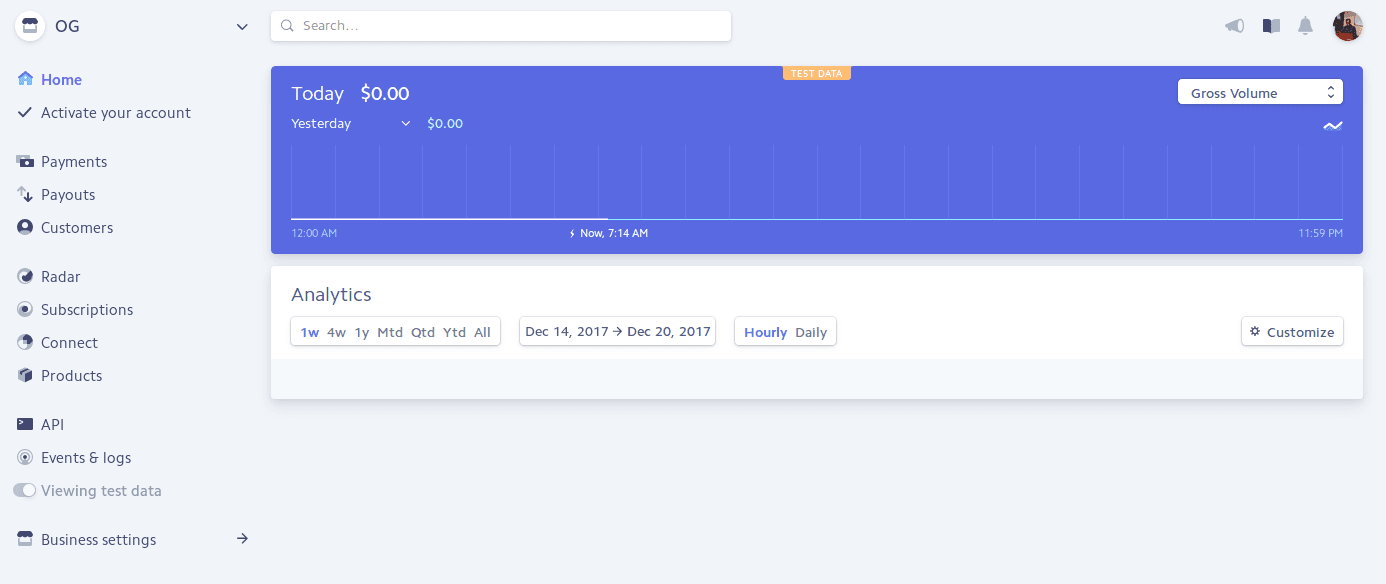Click the Activate your account link
Image resolution: width=1386 pixels, height=584 pixels.
115,113
